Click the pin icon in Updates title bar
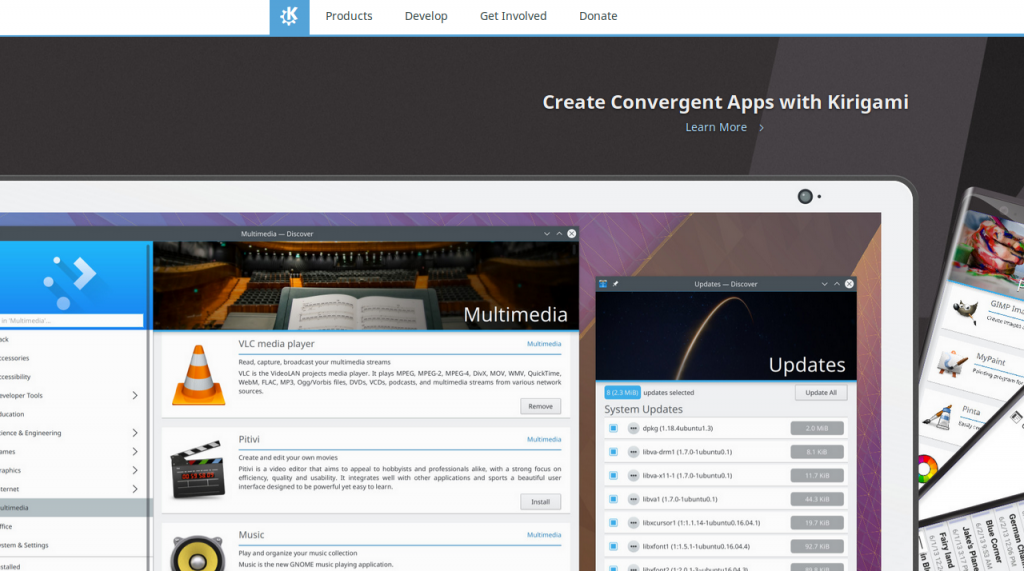1024x571 pixels. click(x=615, y=284)
